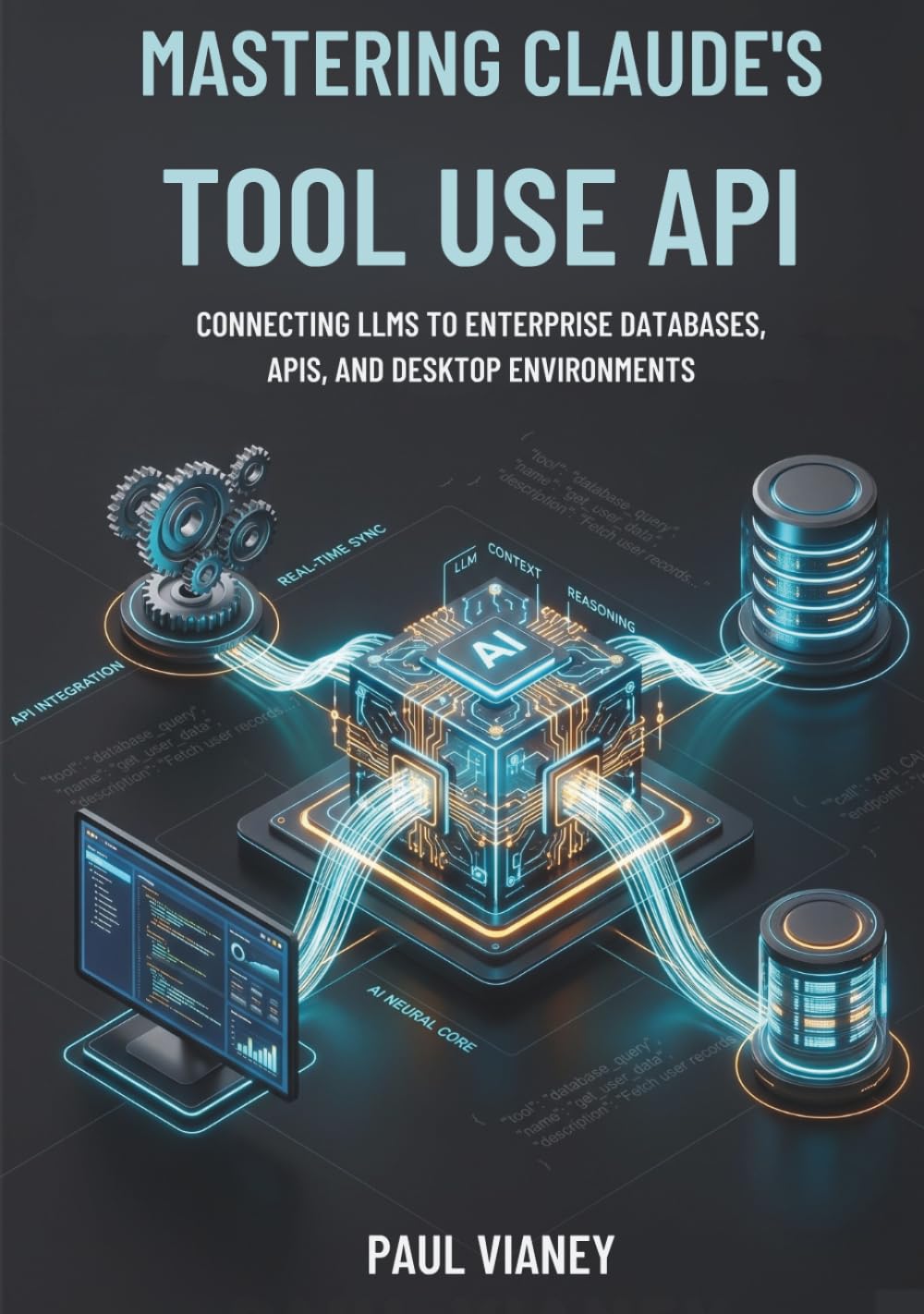
Task: Click the "API INTEGRATION" label
Action: (x=68, y=691)
